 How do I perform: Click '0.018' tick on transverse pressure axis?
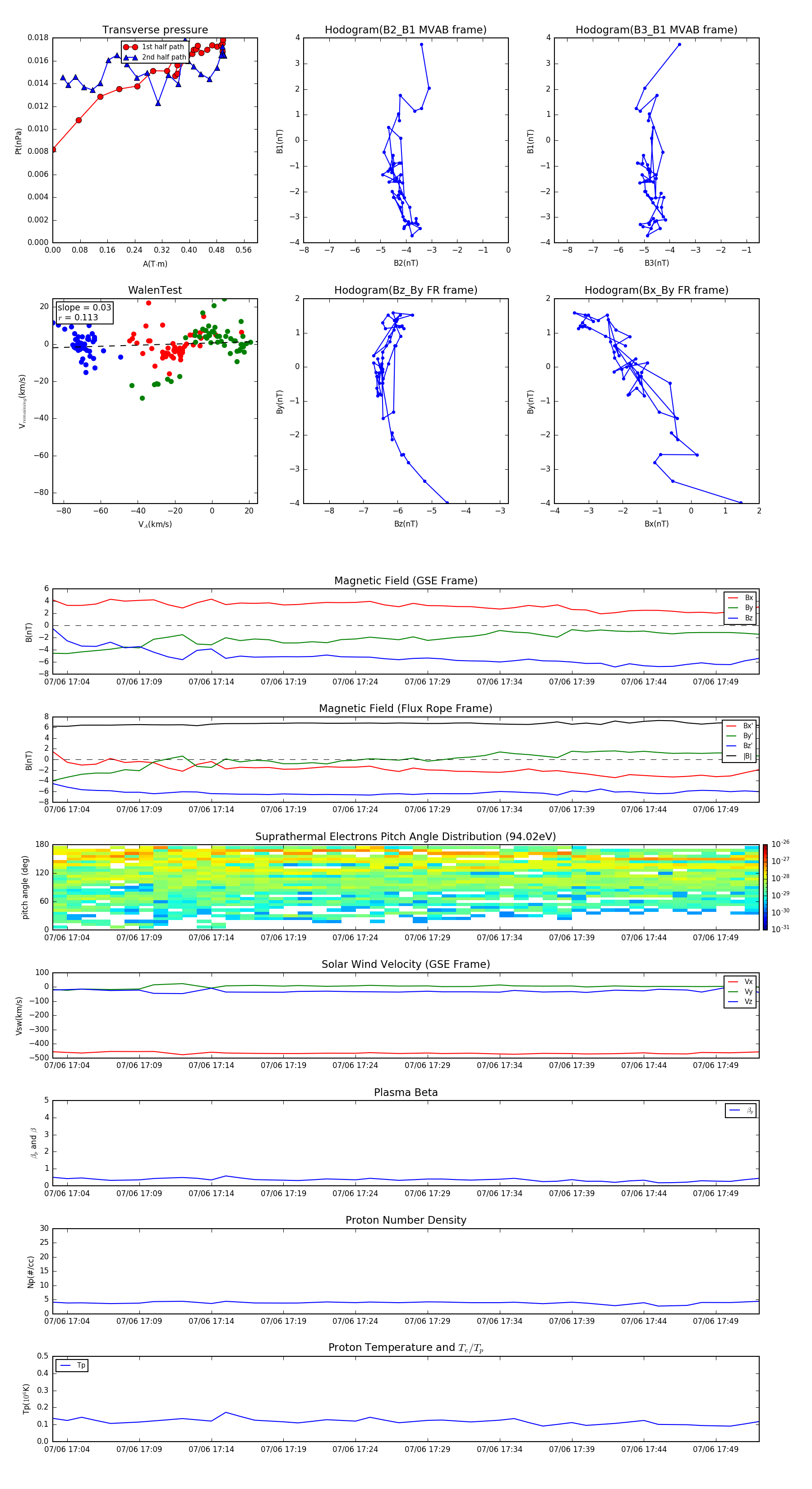pyautogui.click(x=38, y=37)
